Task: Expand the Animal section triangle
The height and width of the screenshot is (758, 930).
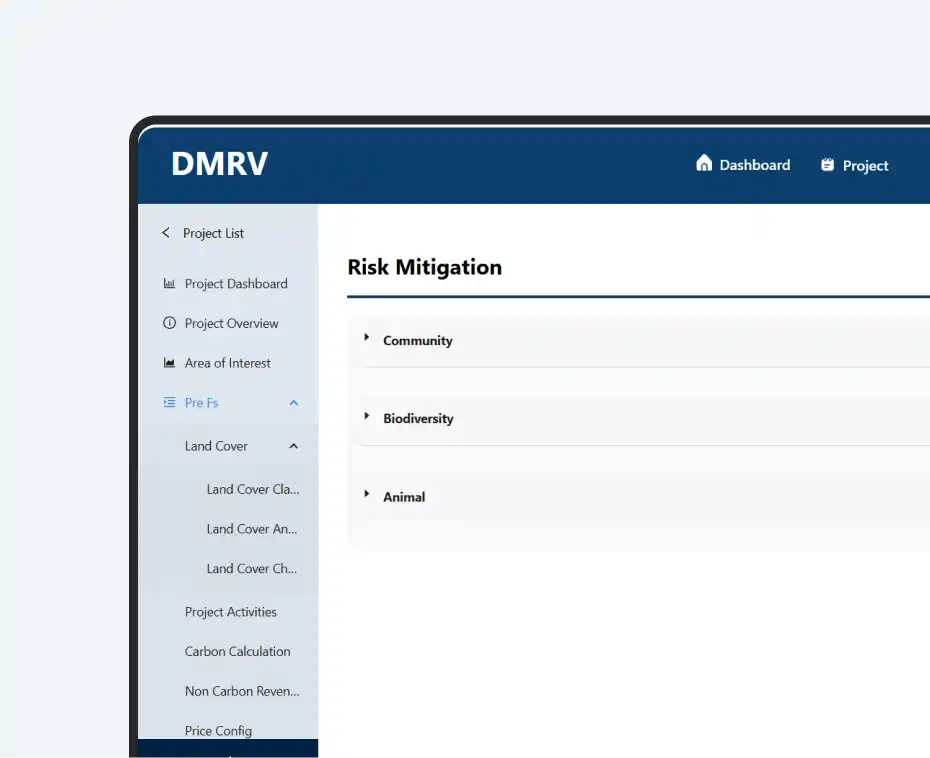Action: tap(367, 493)
